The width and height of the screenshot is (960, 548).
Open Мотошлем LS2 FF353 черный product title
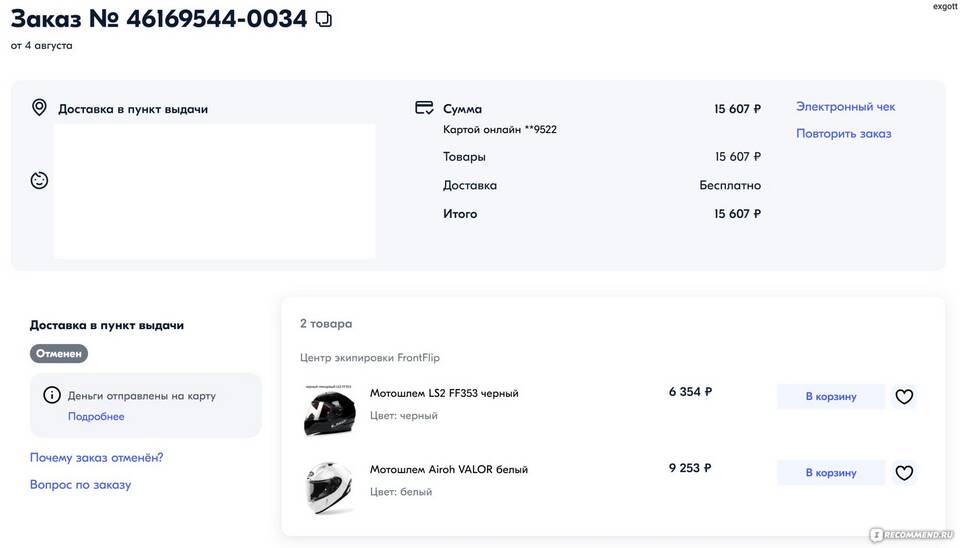pyautogui.click(x=444, y=393)
